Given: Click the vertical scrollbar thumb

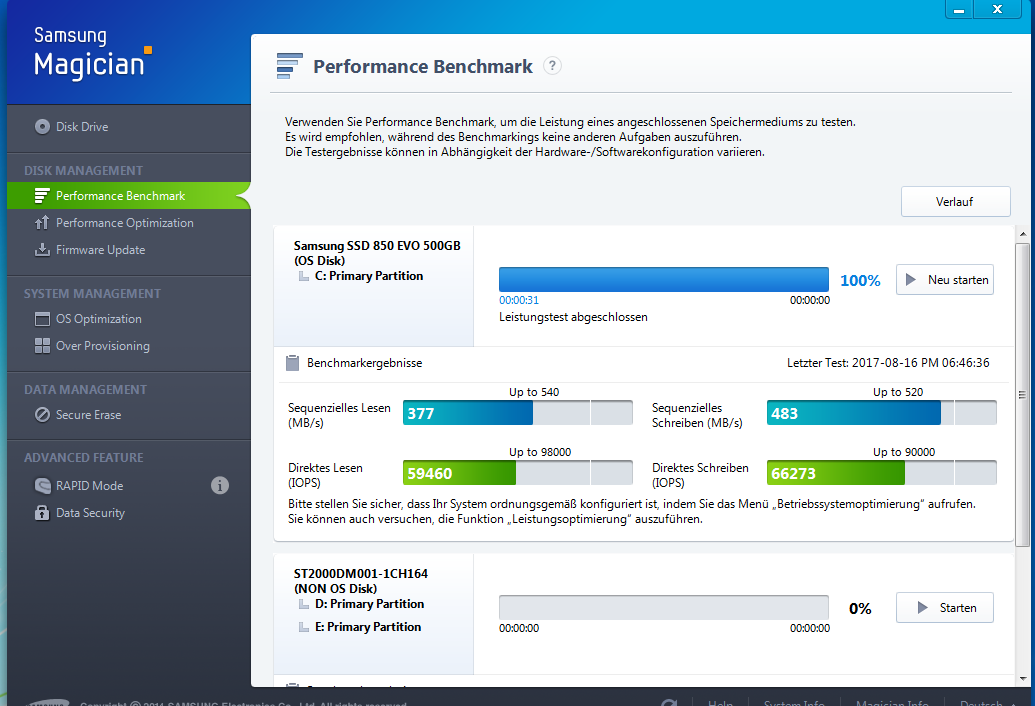Looking at the screenshot, I should click(1022, 395).
